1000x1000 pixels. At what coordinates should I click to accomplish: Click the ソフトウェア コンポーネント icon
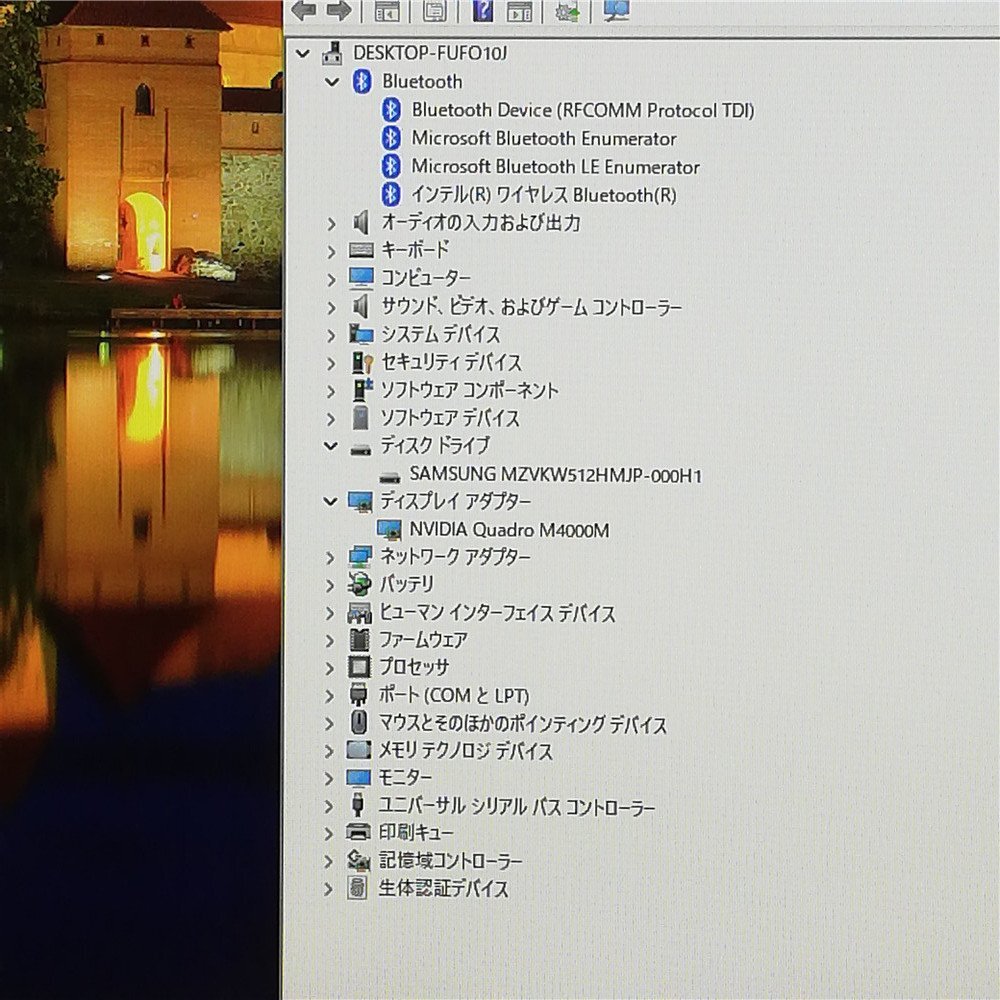pos(362,390)
